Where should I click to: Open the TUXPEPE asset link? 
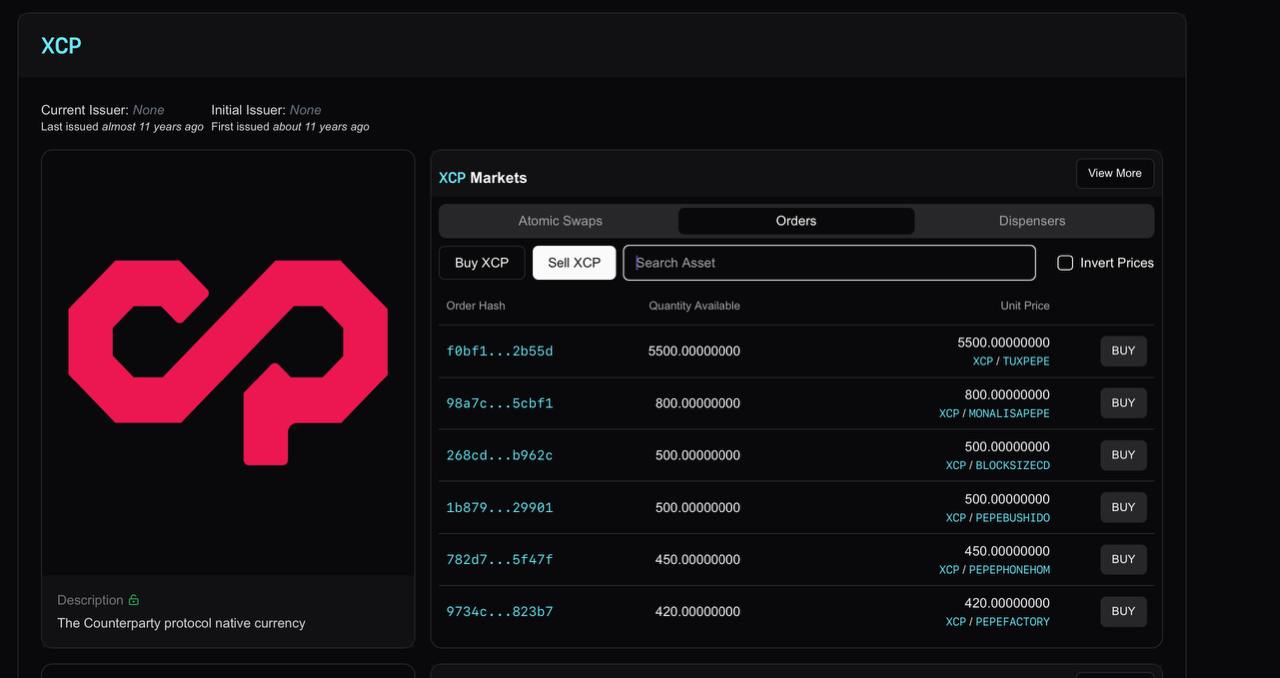point(1026,361)
